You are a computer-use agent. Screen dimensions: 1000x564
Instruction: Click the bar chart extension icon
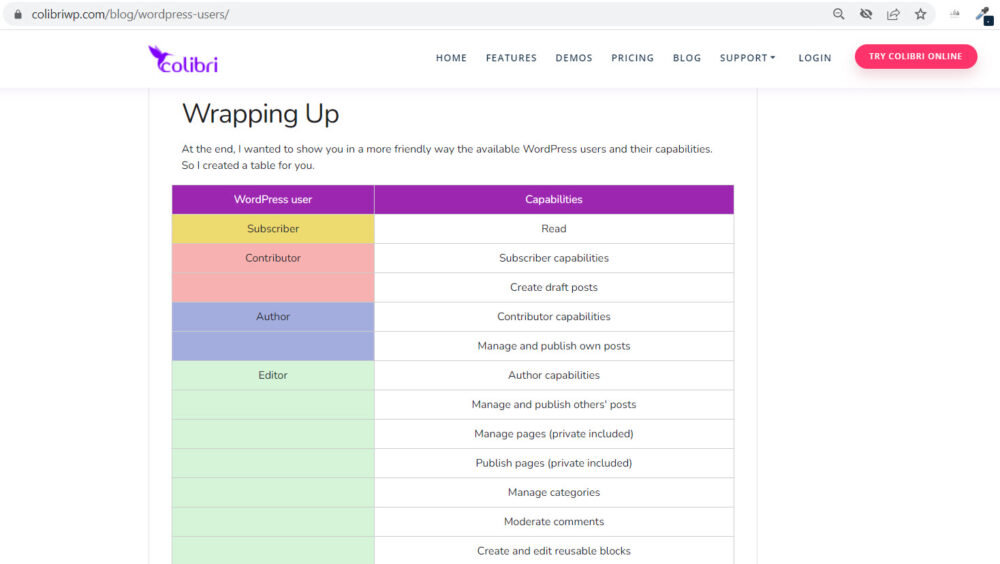pos(954,14)
